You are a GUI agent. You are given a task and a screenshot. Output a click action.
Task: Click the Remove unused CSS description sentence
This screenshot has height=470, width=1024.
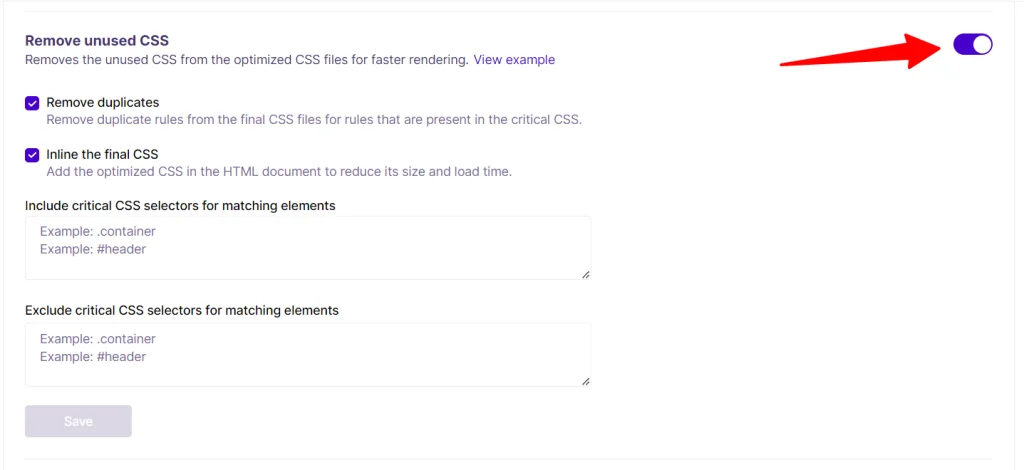246,60
